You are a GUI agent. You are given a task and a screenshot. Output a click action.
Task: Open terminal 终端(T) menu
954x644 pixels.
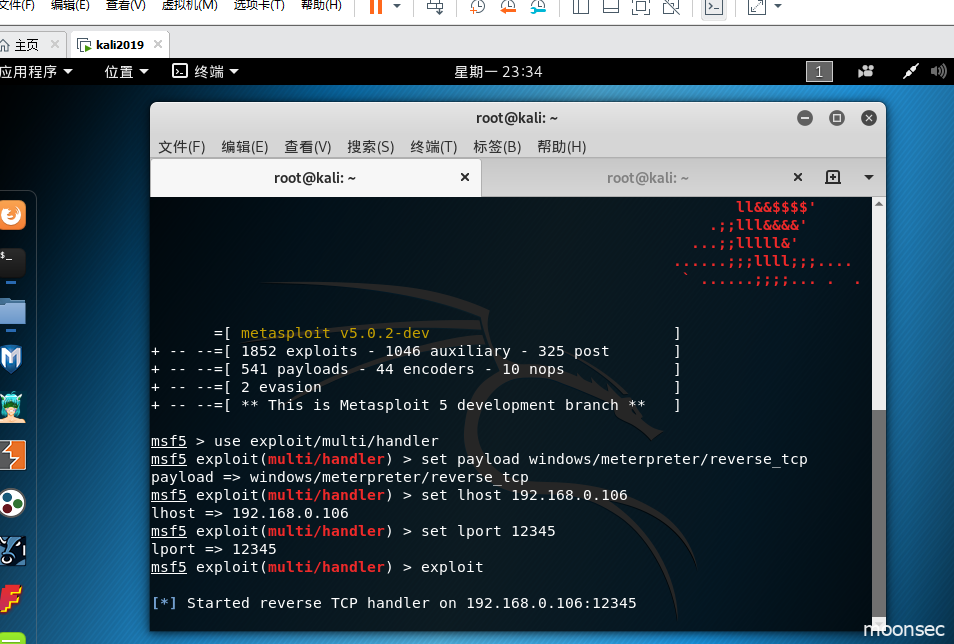click(x=434, y=147)
